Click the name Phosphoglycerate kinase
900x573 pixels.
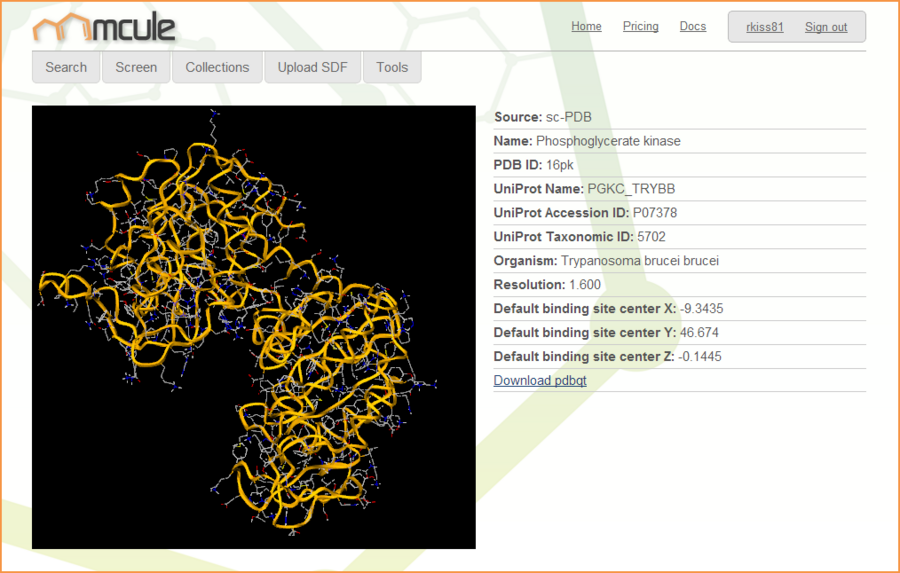(x=608, y=141)
